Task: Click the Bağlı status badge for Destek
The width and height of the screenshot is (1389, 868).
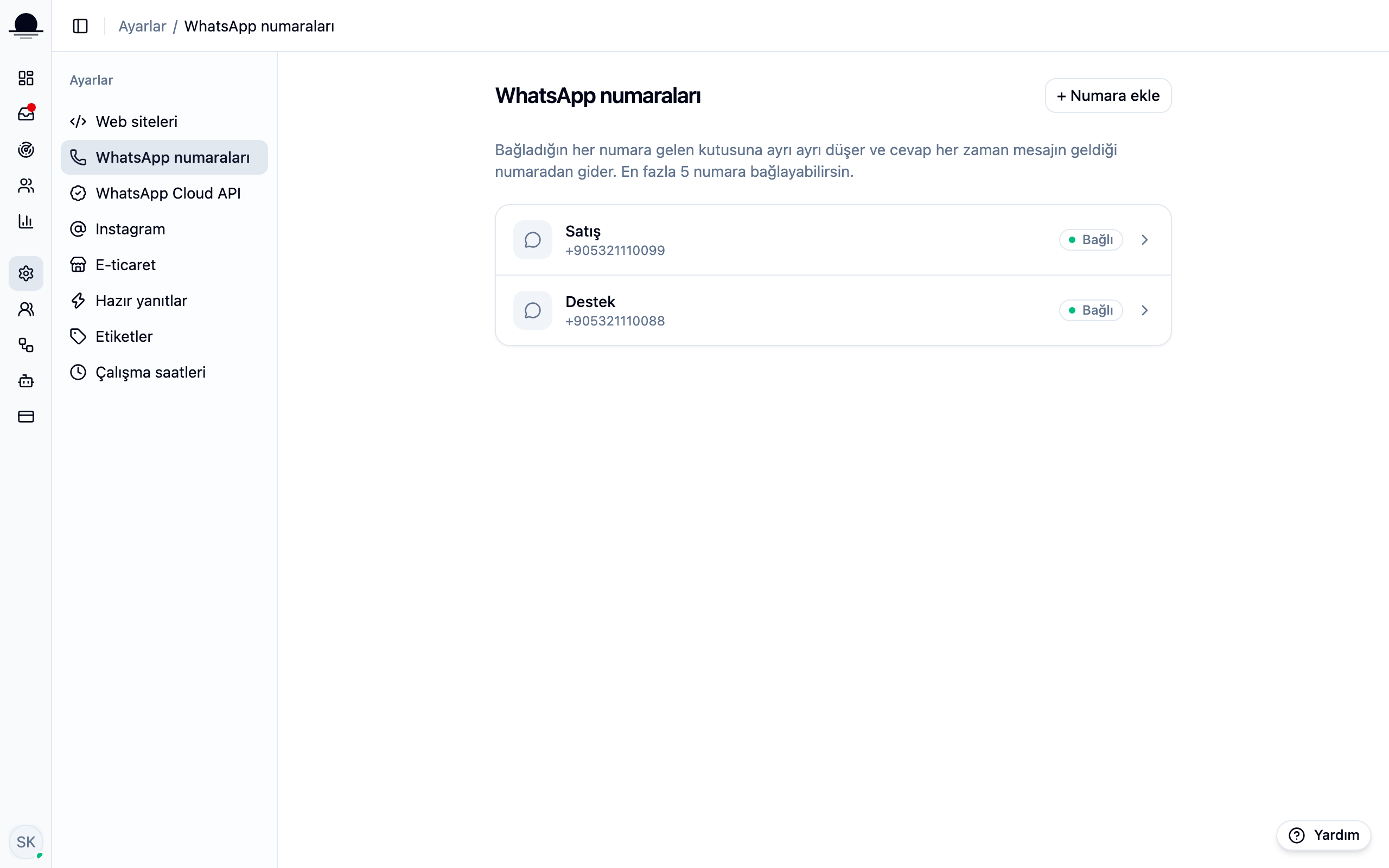Action: point(1091,310)
